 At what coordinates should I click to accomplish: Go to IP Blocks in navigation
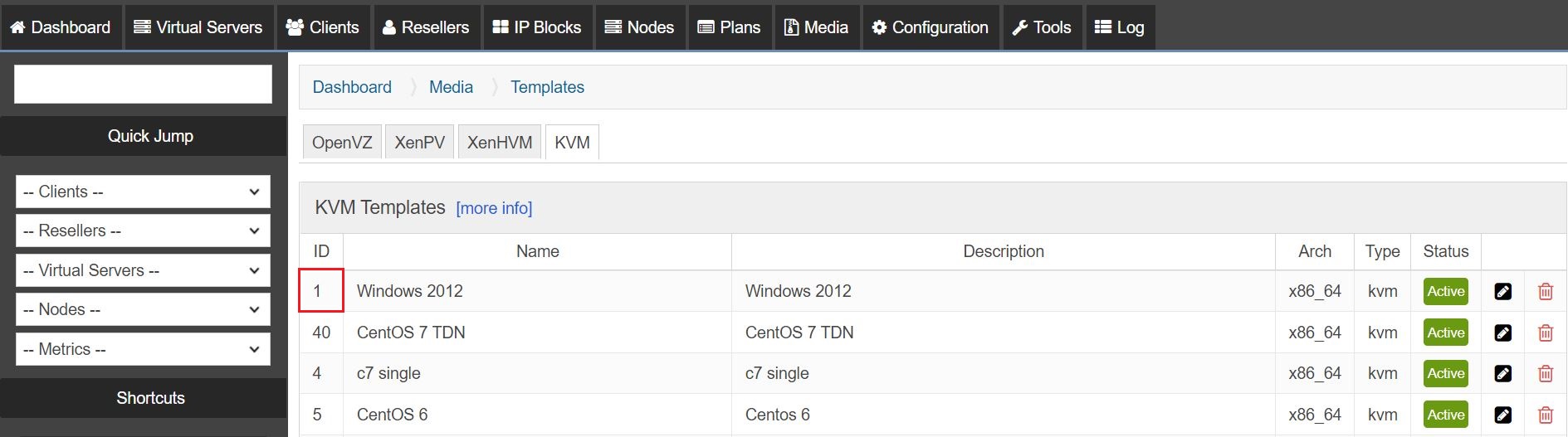pyautogui.click(x=537, y=27)
